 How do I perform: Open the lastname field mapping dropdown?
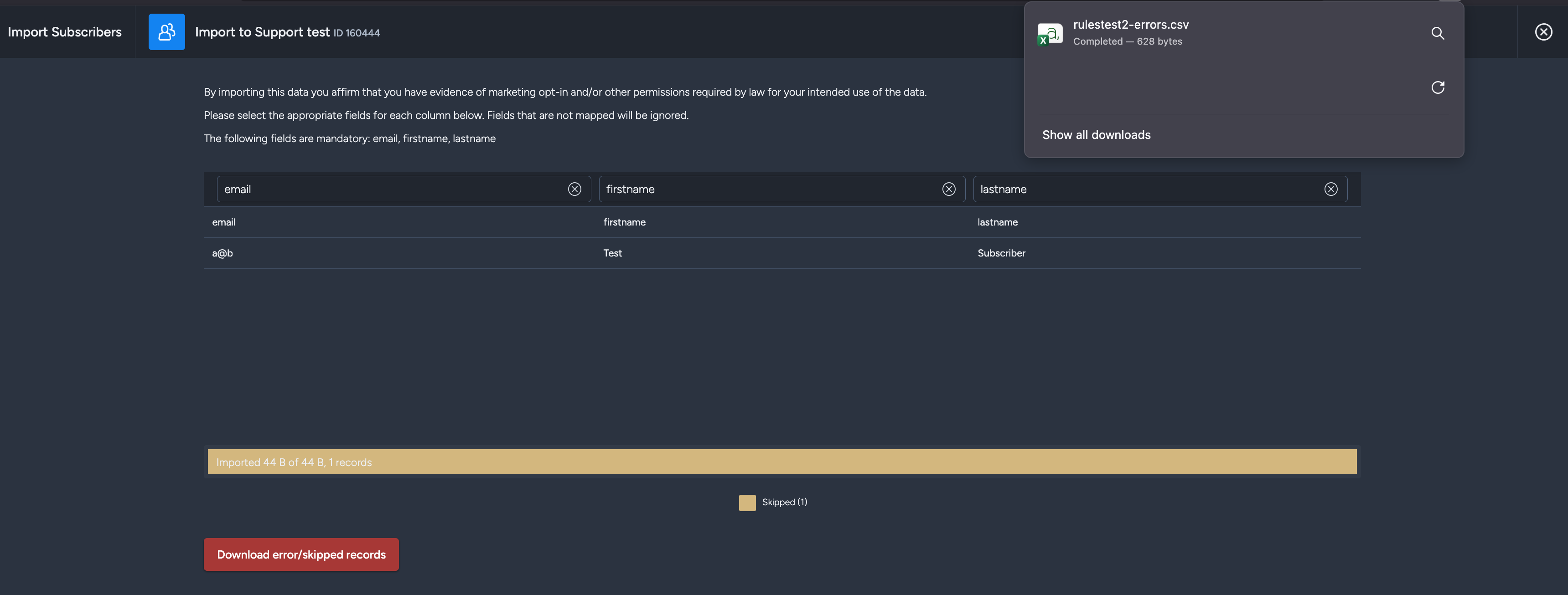pyautogui.click(x=1159, y=189)
